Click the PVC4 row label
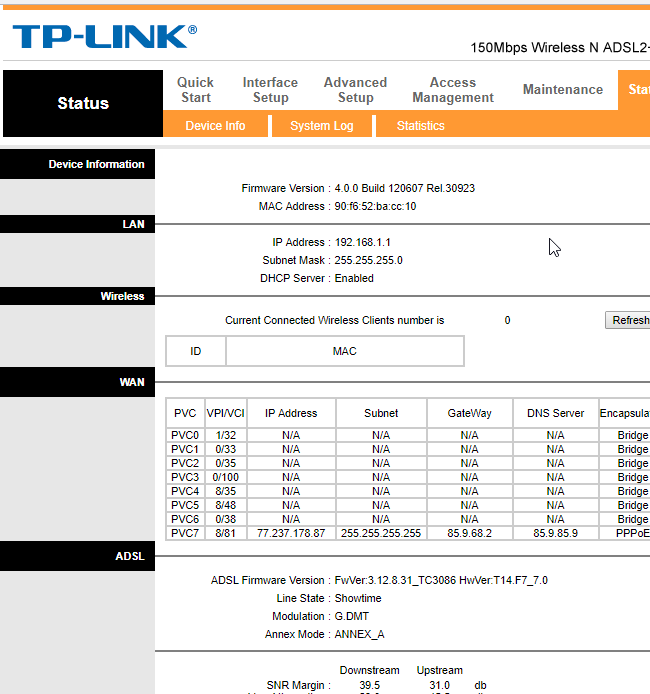This screenshot has height=694, width=650. pyautogui.click(x=185, y=491)
